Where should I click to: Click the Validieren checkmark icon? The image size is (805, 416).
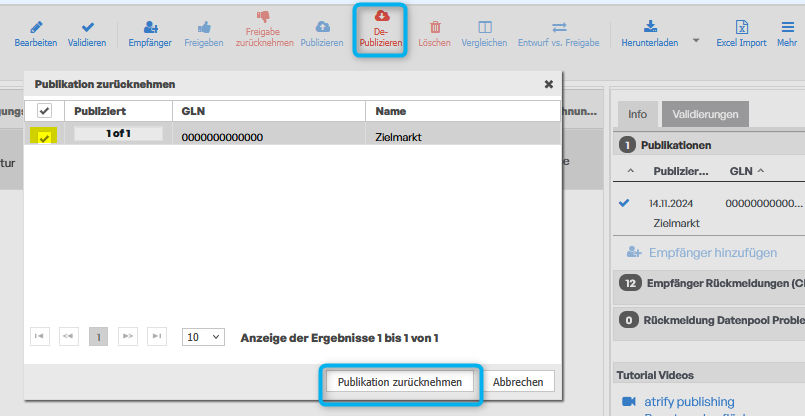pyautogui.click(x=88, y=27)
